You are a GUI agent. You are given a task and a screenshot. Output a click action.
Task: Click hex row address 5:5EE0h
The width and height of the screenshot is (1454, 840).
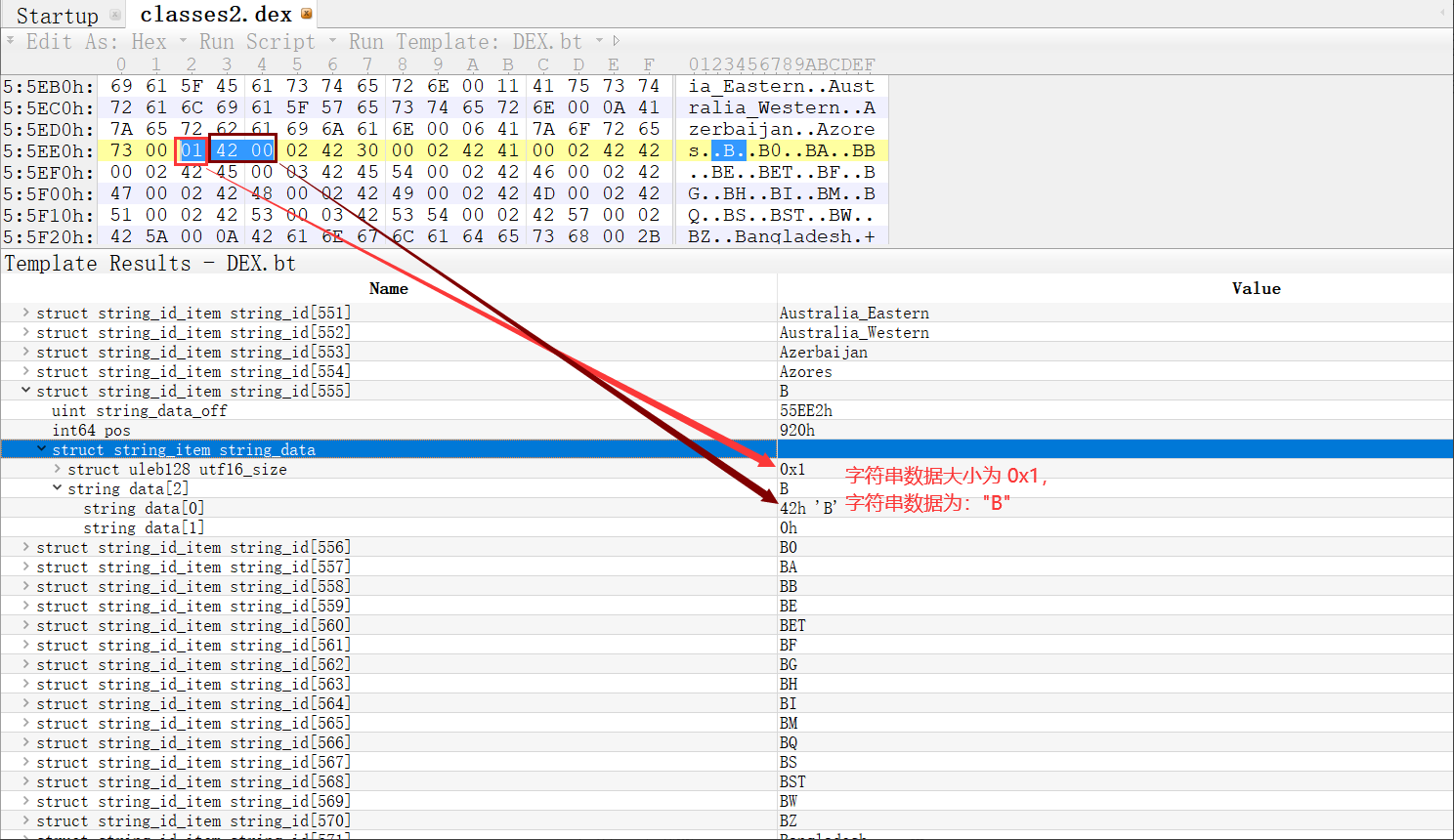tap(49, 150)
